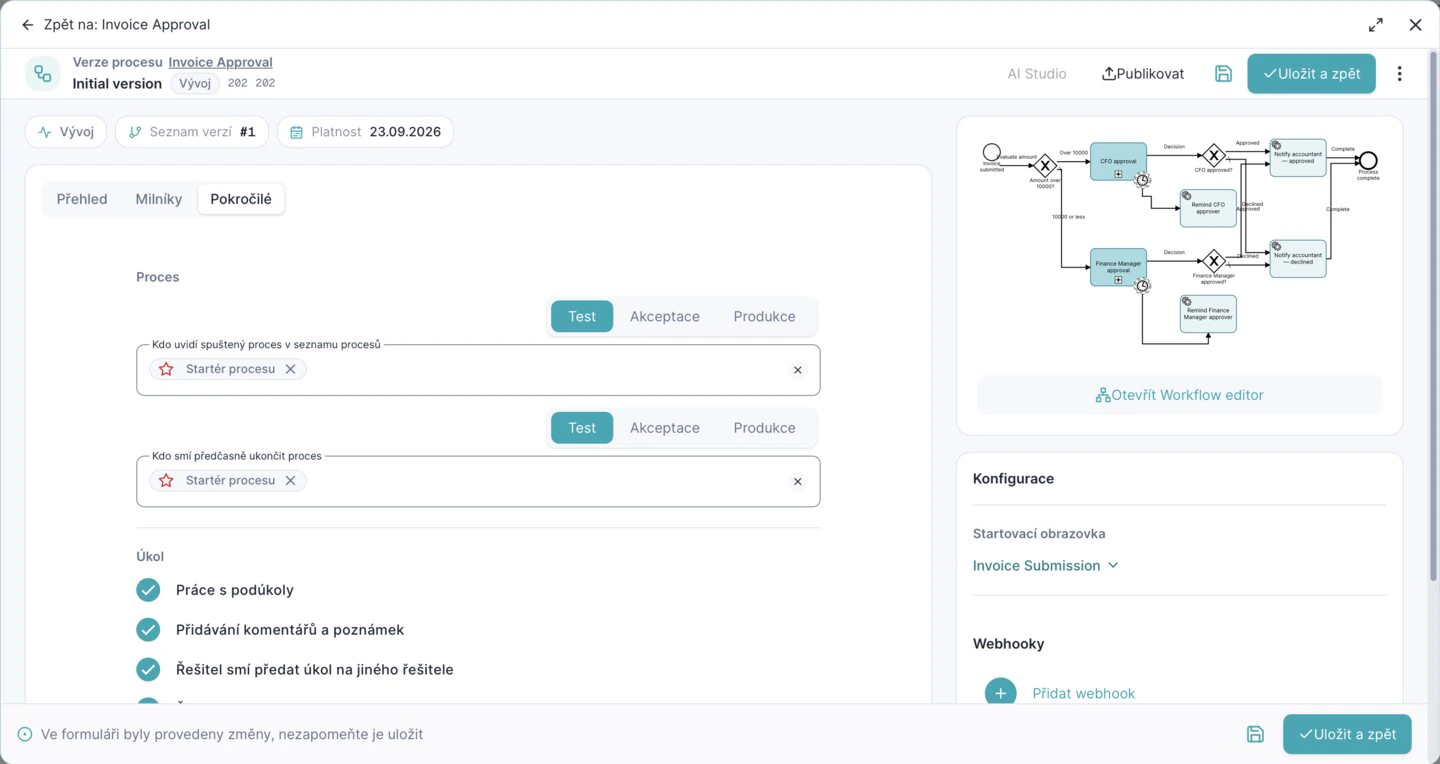Click the process version workflow icon
This screenshot has width=1440, height=764.
tap(43, 73)
